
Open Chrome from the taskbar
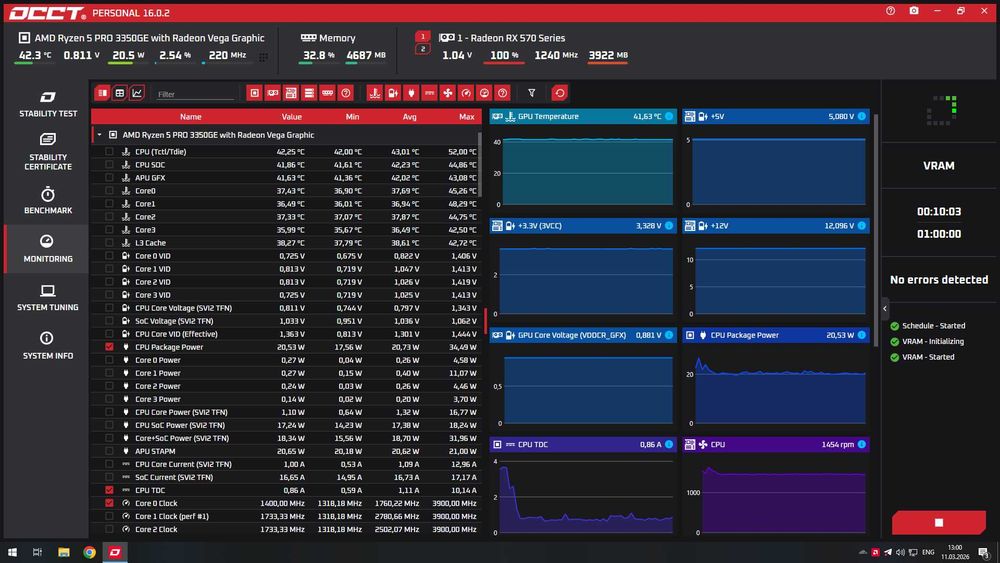click(89, 552)
